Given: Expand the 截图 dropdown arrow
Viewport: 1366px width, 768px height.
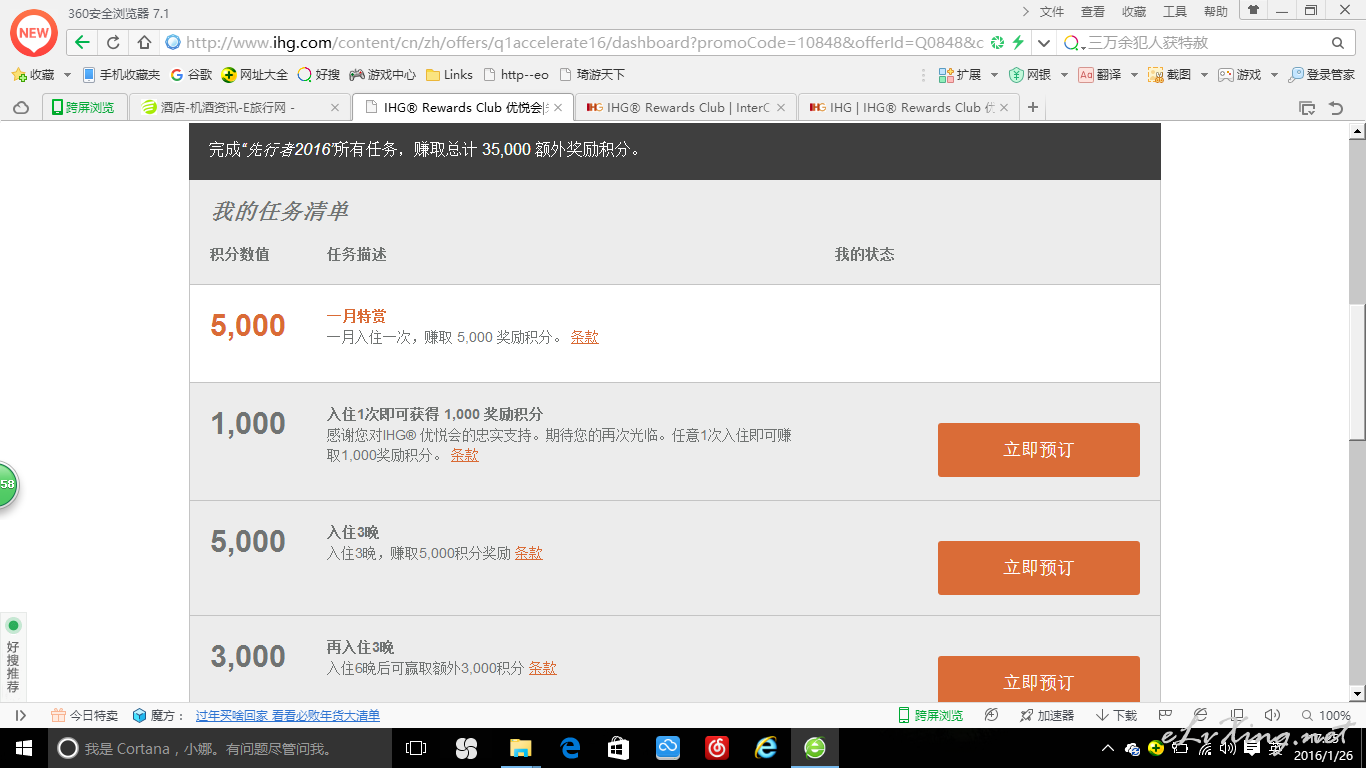Looking at the screenshot, I should pyautogui.click(x=1204, y=75).
